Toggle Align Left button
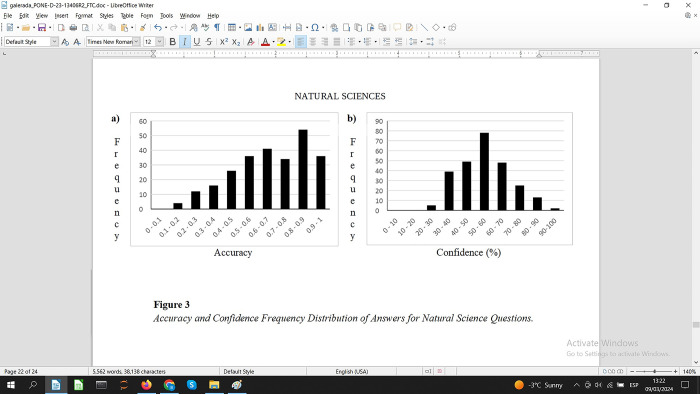 coord(300,41)
